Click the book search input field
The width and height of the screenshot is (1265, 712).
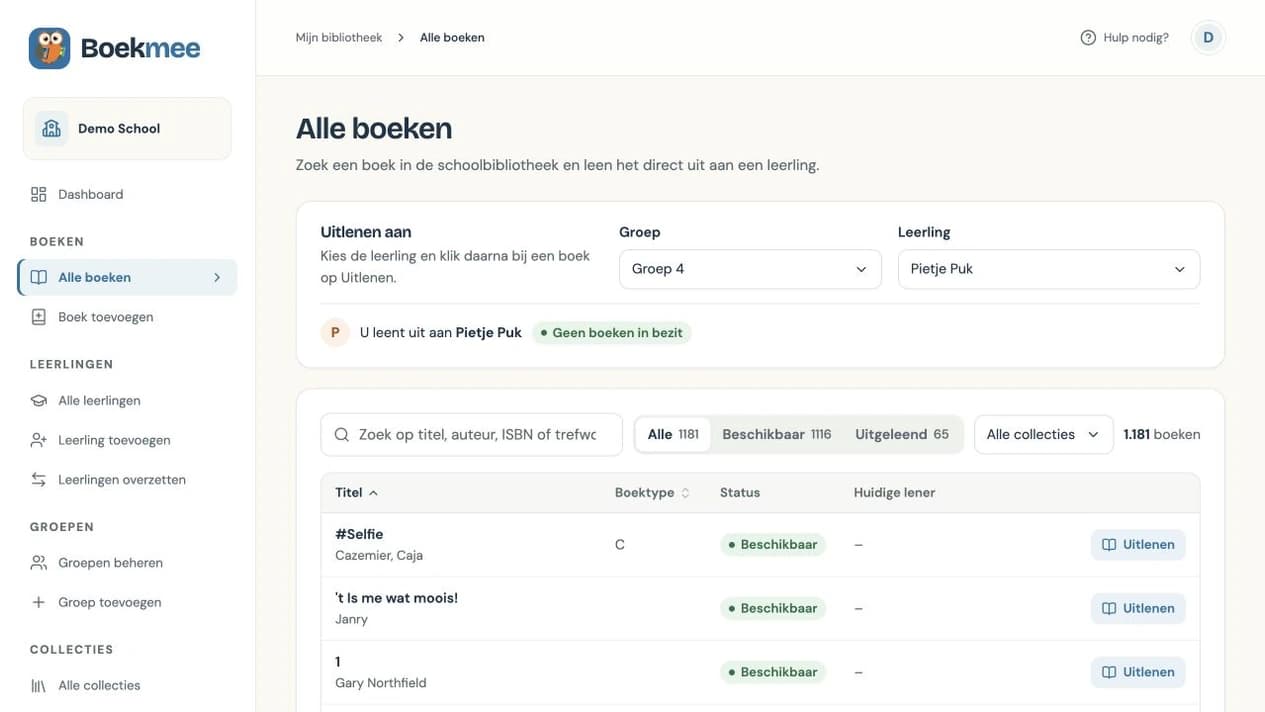[x=471, y=434]
